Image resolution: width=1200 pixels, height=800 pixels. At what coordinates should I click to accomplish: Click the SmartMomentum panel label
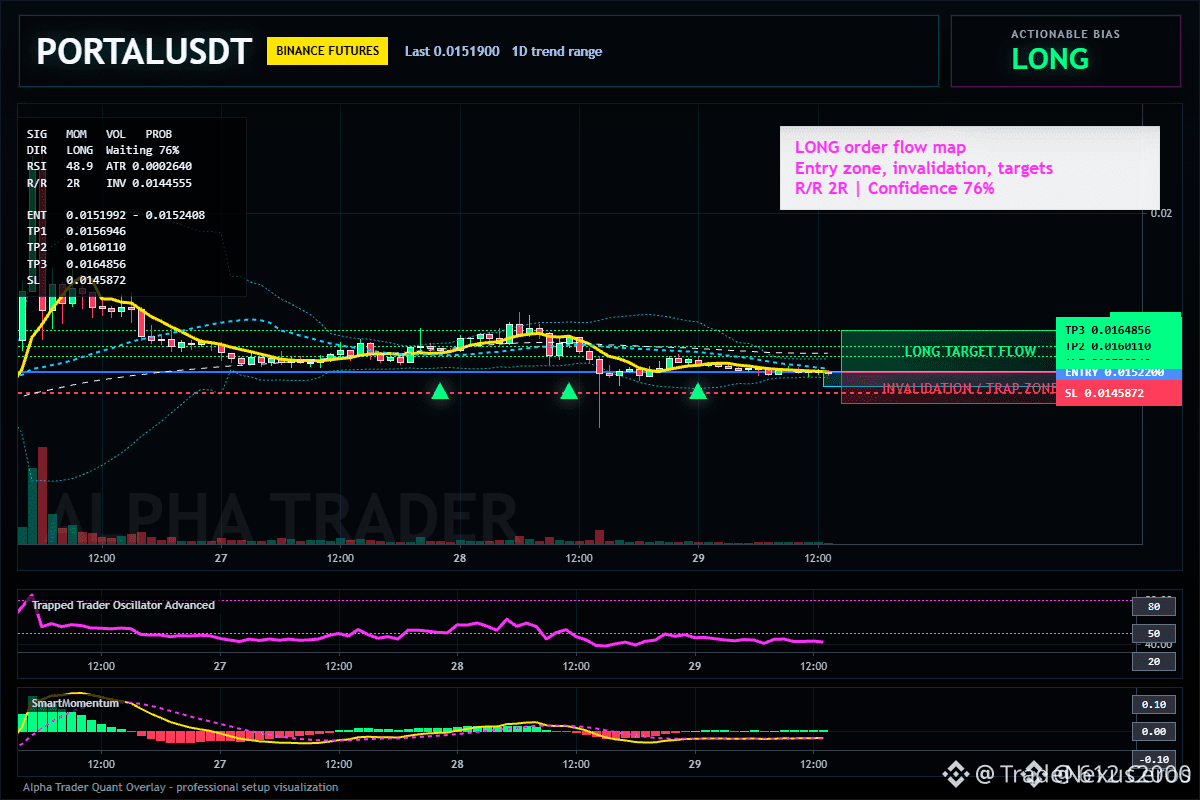pos(75,703)
